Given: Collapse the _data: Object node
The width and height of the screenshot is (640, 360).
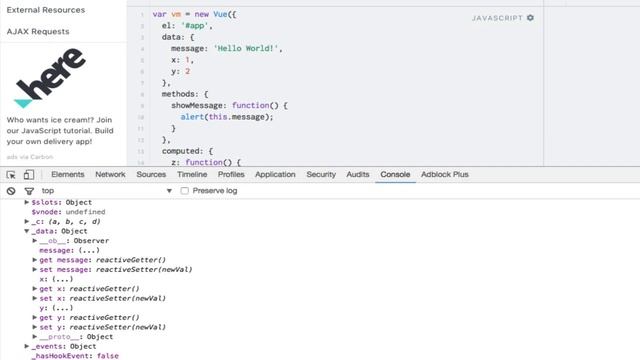Looking at the screenshot, I should 27,231.
